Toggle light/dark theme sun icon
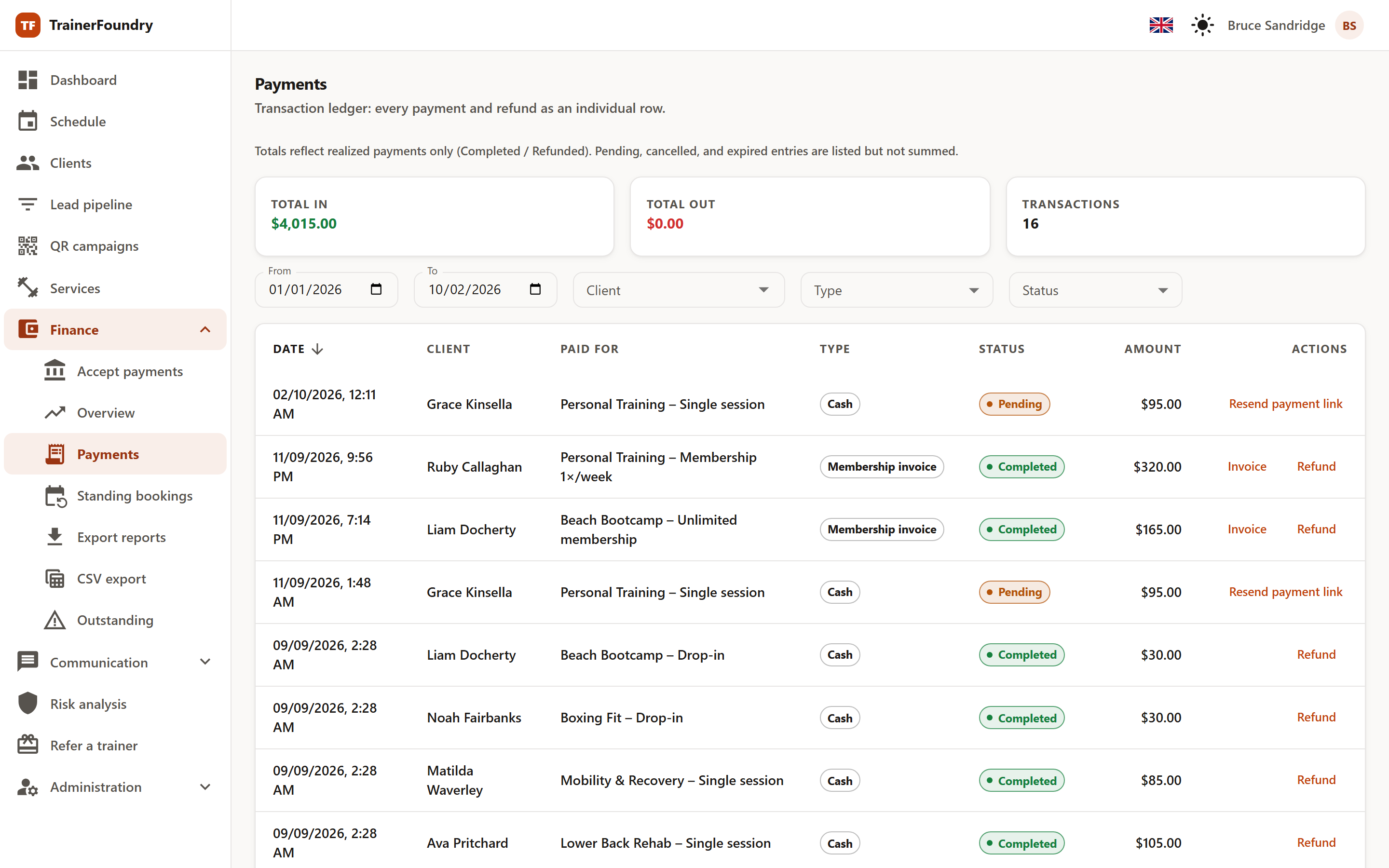Screen dimensions: 1389x868 click(x=1202, y=25)
